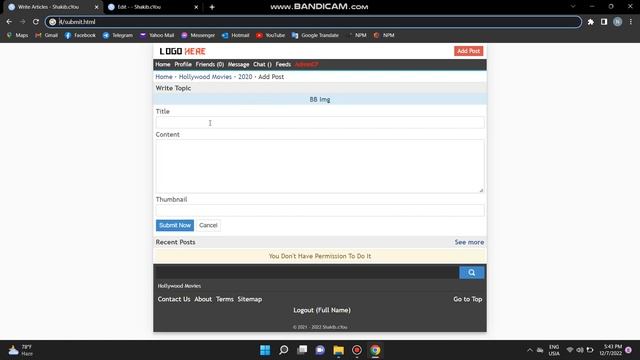Click the Cancel button
640x360 pixels.
click(x=208, y=225)
